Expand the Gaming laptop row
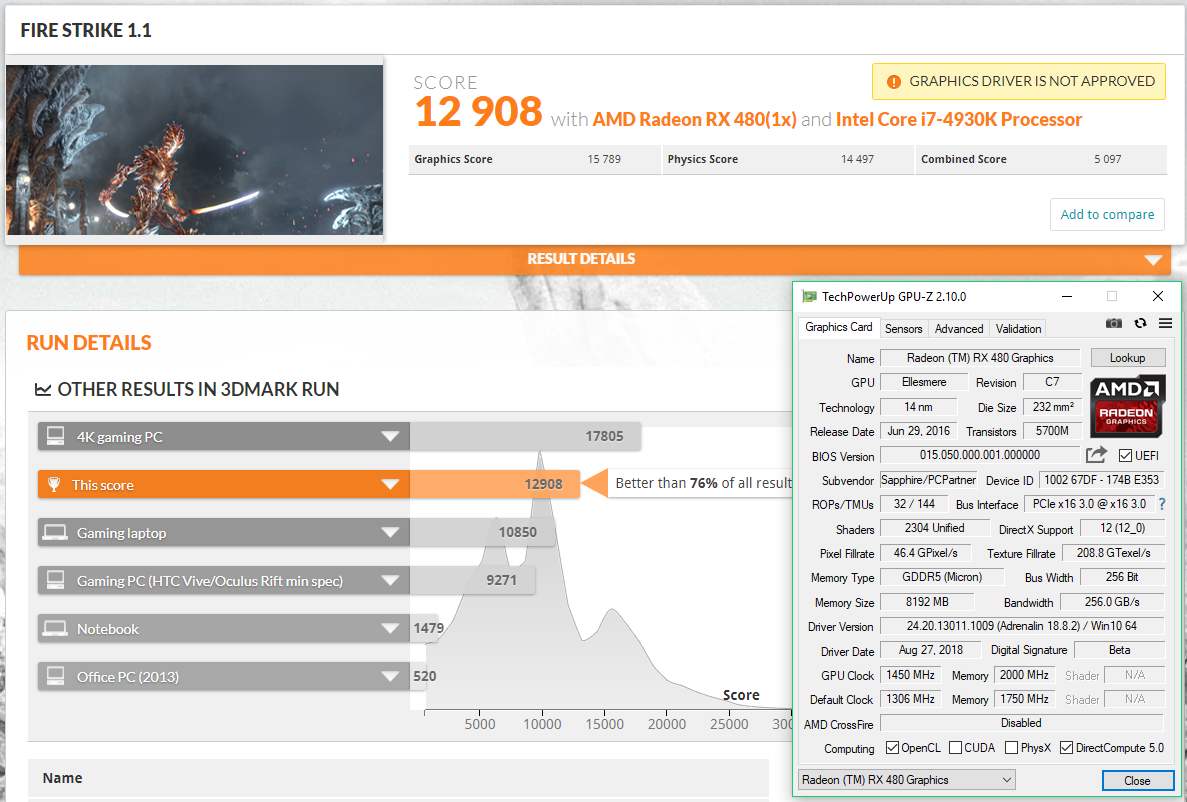The image size is (1187, 802). [x=390, y=532]
